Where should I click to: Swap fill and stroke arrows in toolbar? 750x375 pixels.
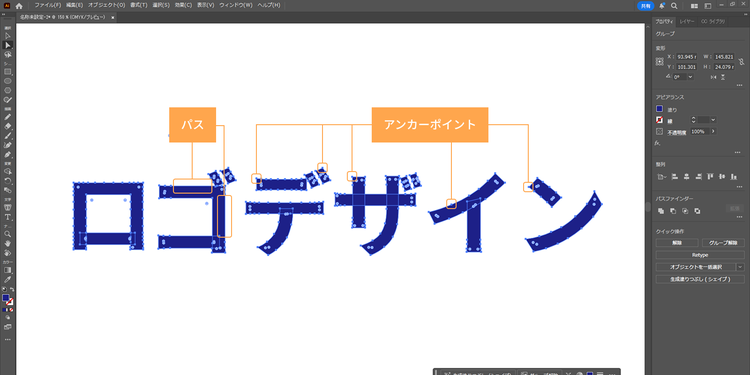point(12,289)
